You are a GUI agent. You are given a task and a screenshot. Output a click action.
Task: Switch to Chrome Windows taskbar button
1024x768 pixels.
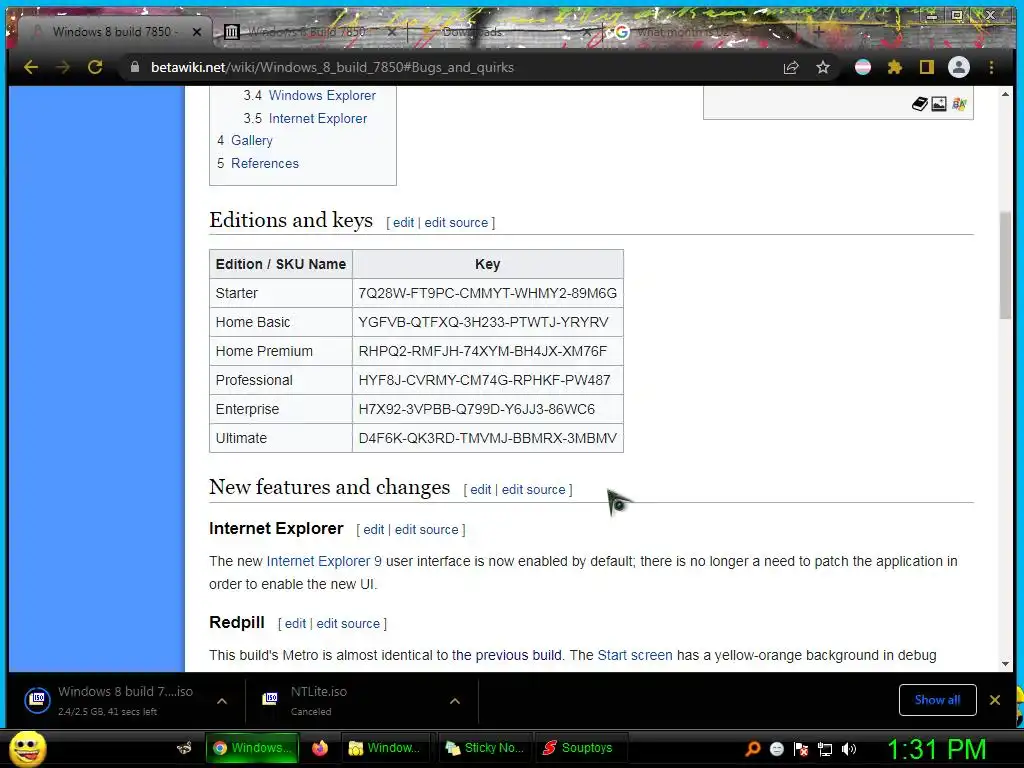(x=252, y=748)
